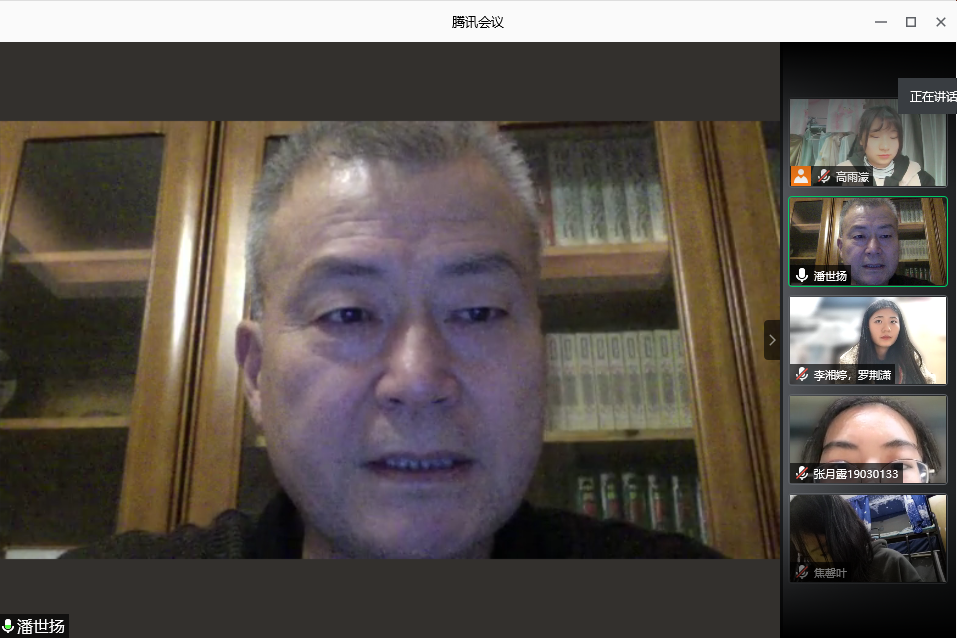This screenshot has height=638, width=957.
Task: Click the 潘世扬 name label under main video
Action: 41,627
